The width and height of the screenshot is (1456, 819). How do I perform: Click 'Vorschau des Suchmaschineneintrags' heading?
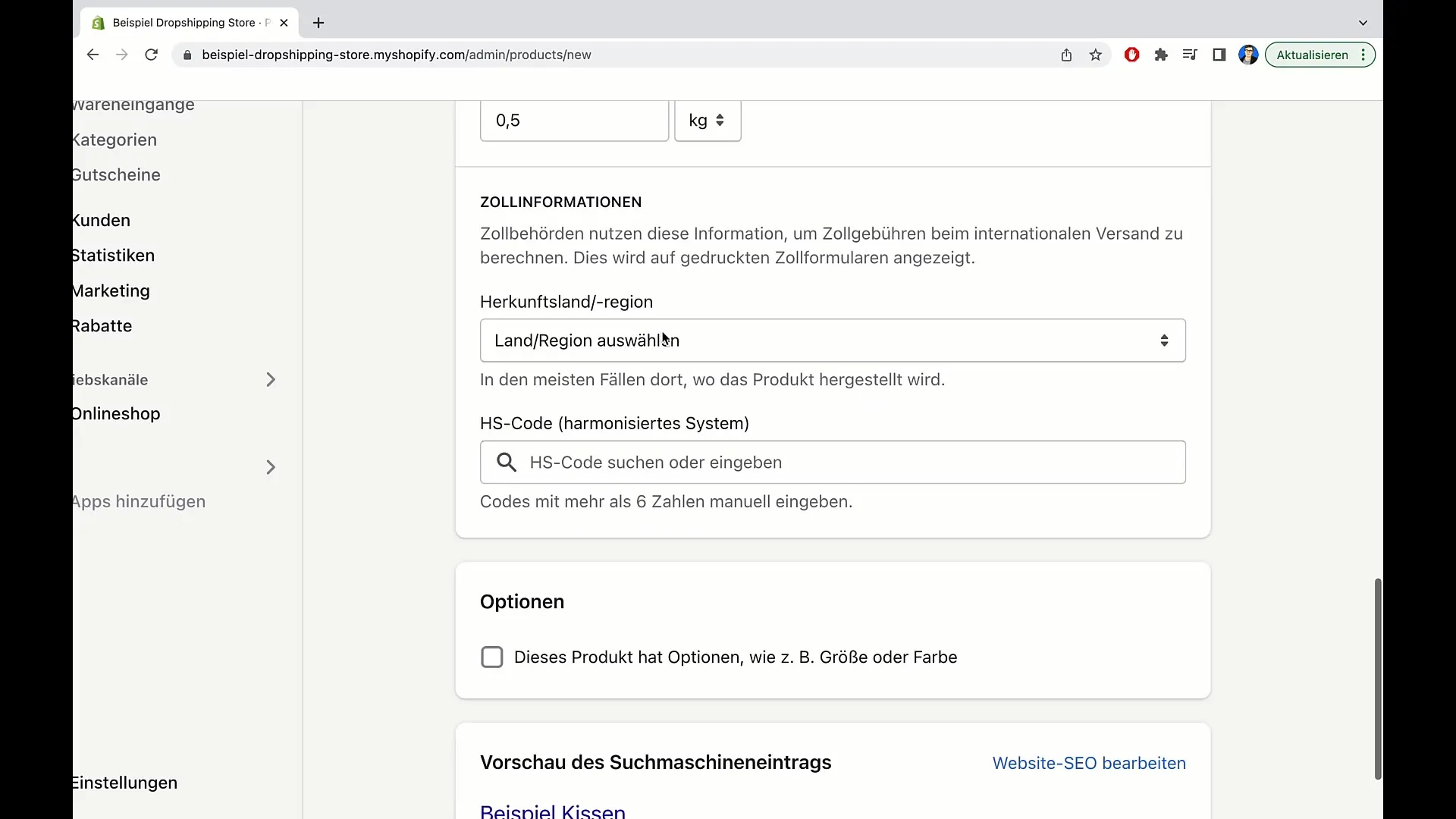pos(655,762)
